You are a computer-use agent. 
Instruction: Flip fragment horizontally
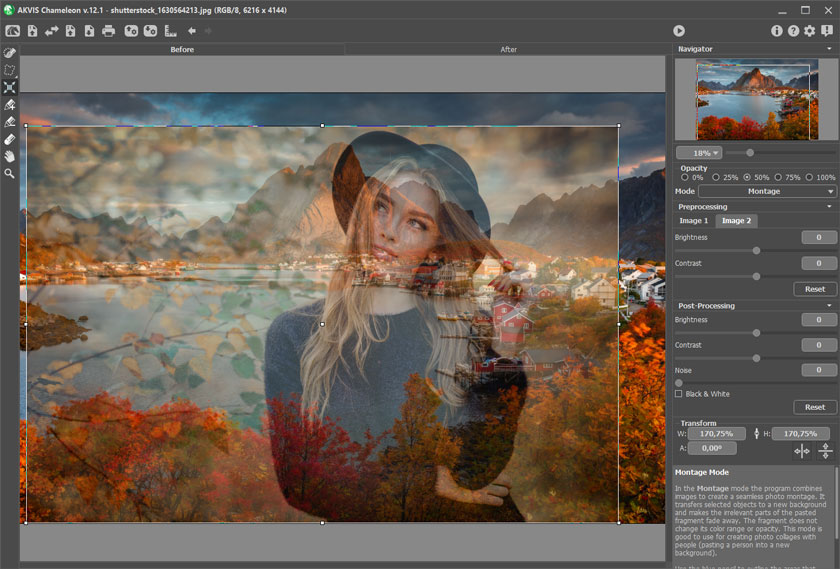tap(802, 452)
